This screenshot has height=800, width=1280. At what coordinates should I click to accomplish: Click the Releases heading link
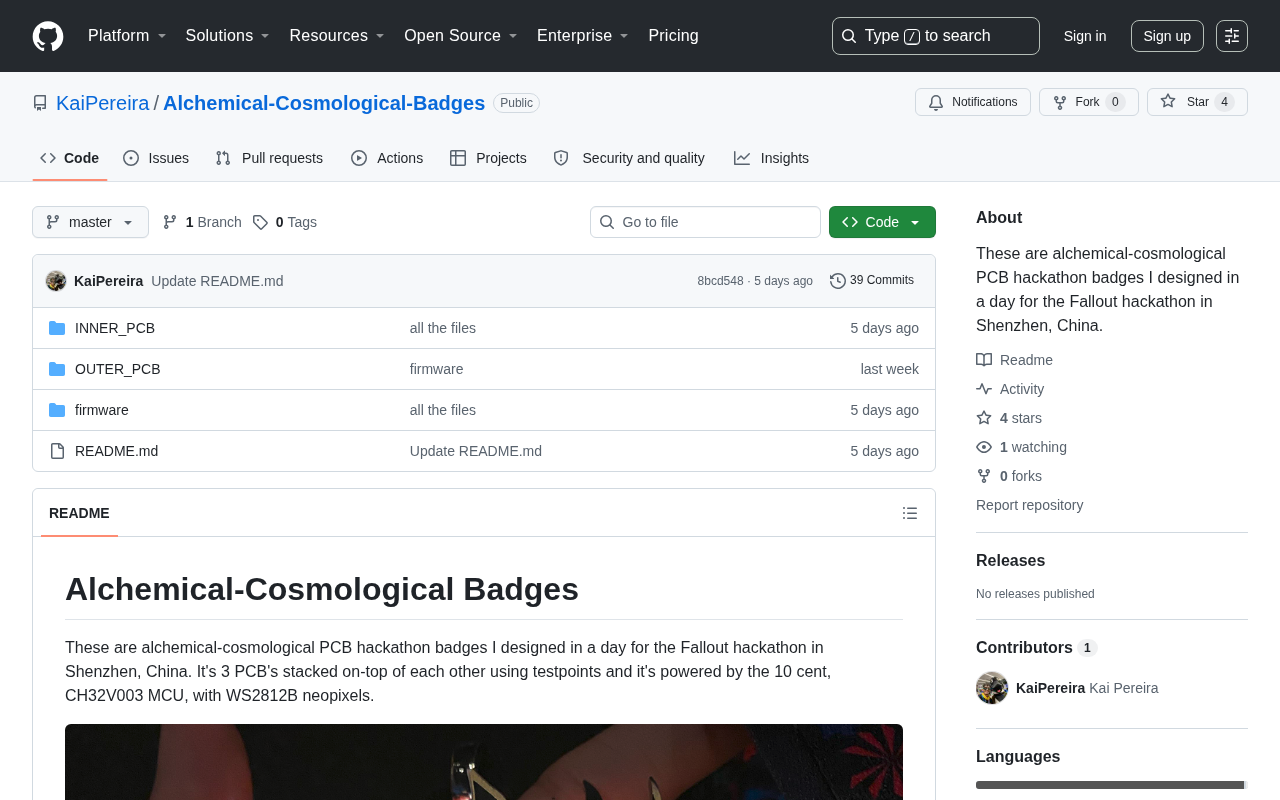click(1011, 561)
